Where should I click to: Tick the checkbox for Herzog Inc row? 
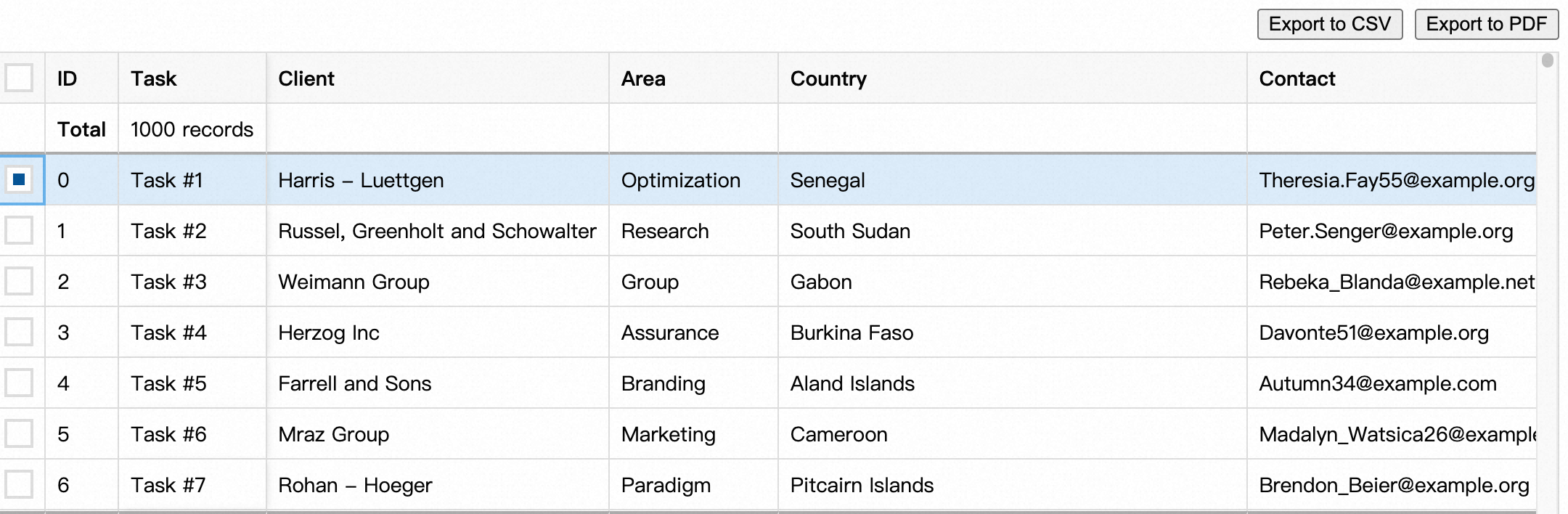(19, 333)
